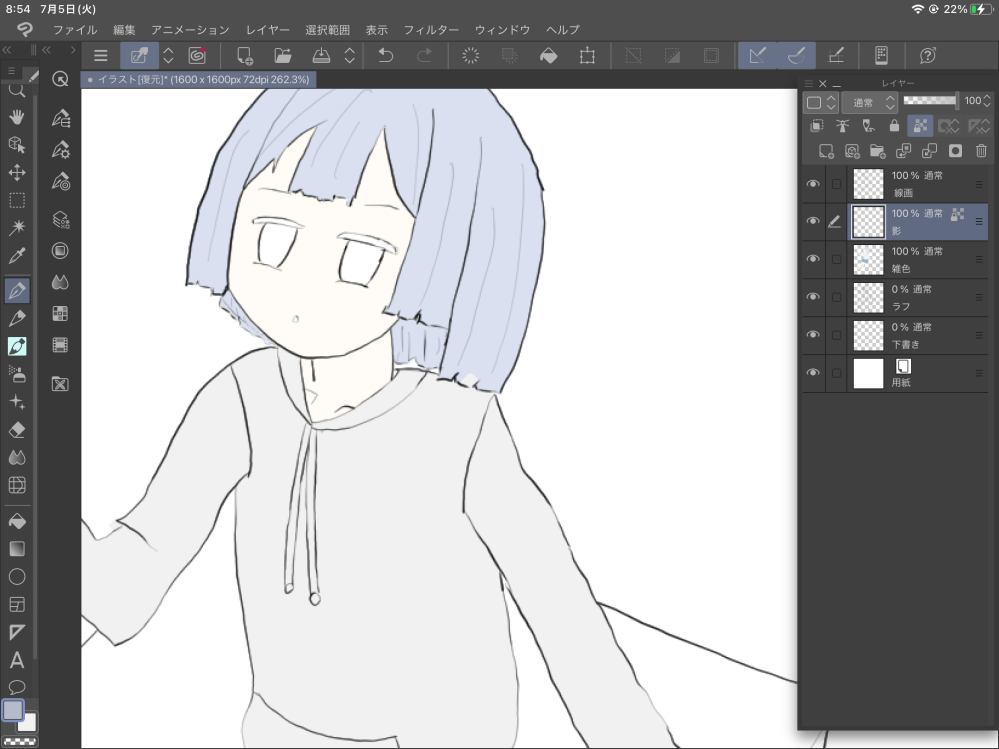Image resolution: width=999 pixels, height=749 pixels.
Task: Toggle Snap to Grid in command bar
Action: point(836,55)
